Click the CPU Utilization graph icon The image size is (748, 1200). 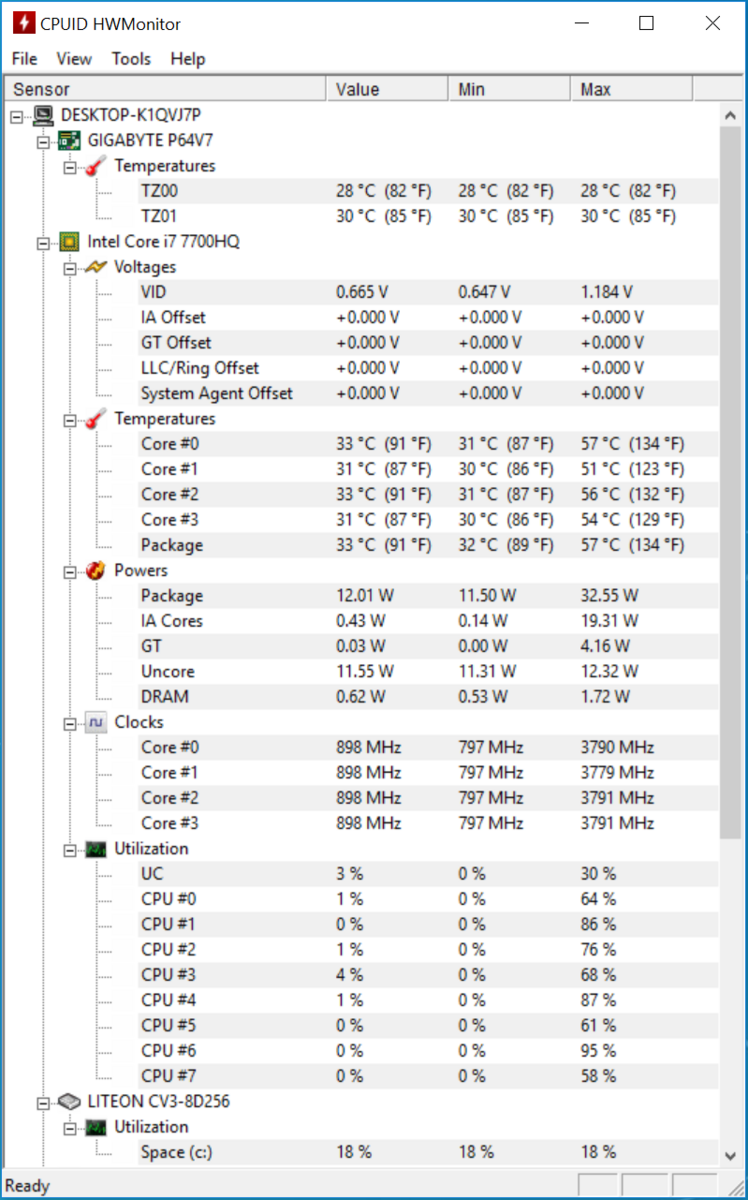97,848
